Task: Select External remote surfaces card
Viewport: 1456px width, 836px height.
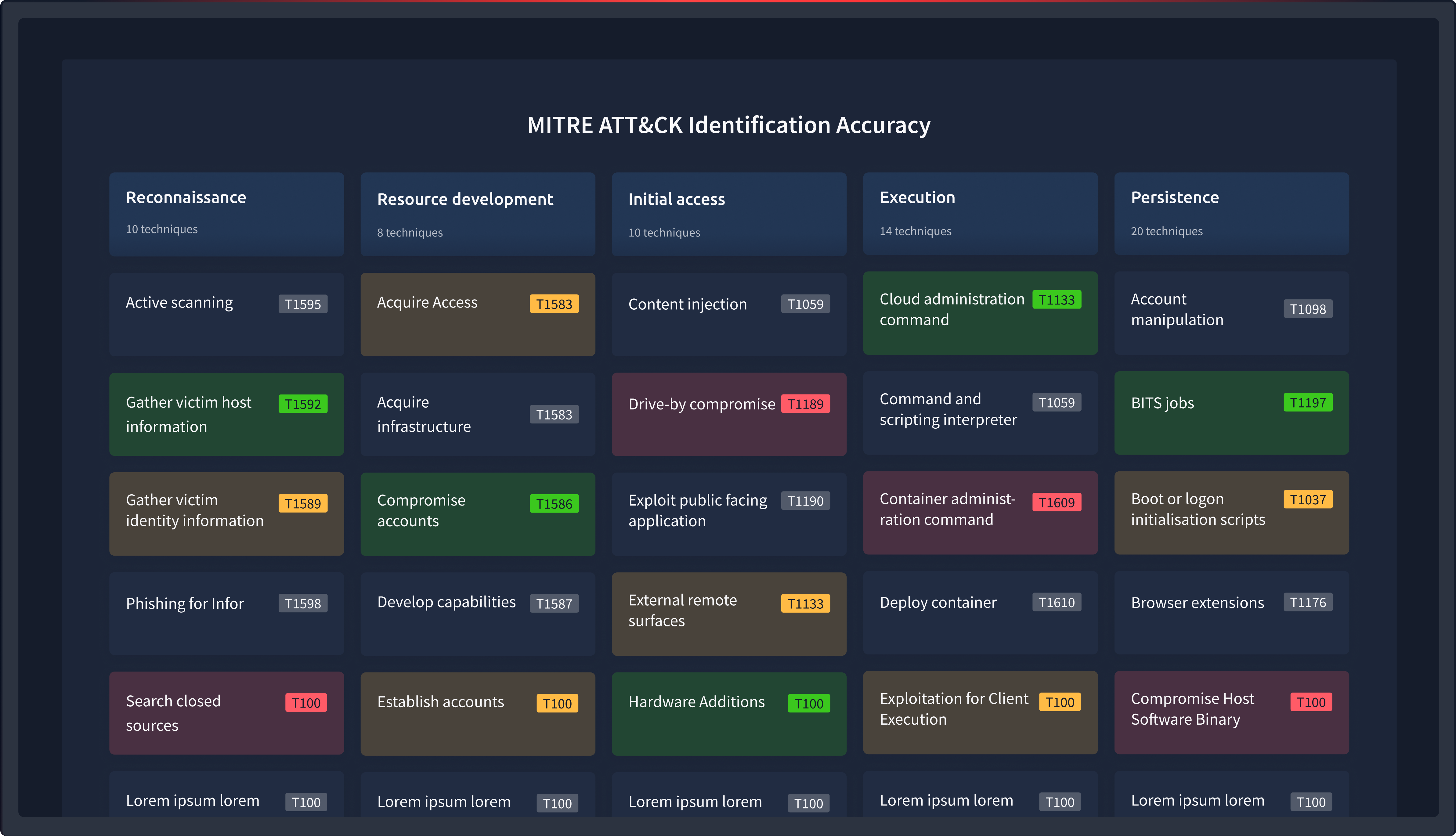Action: (x=729, y=614)
